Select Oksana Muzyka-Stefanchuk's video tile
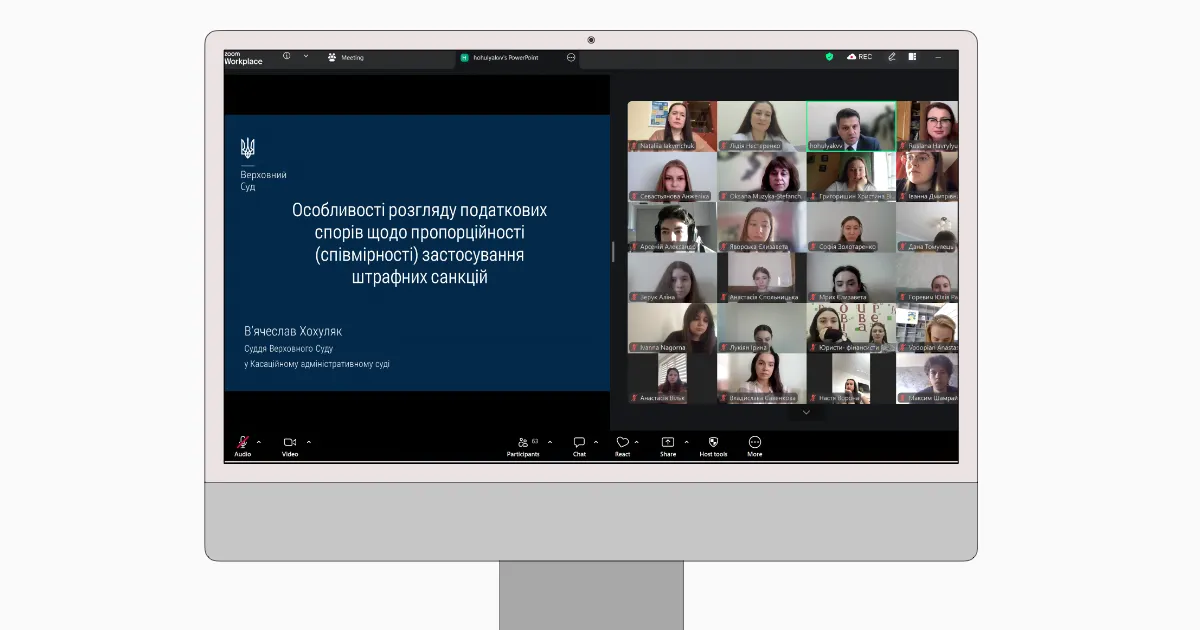This screenshot has width=1200, height=630. [761, 176]
